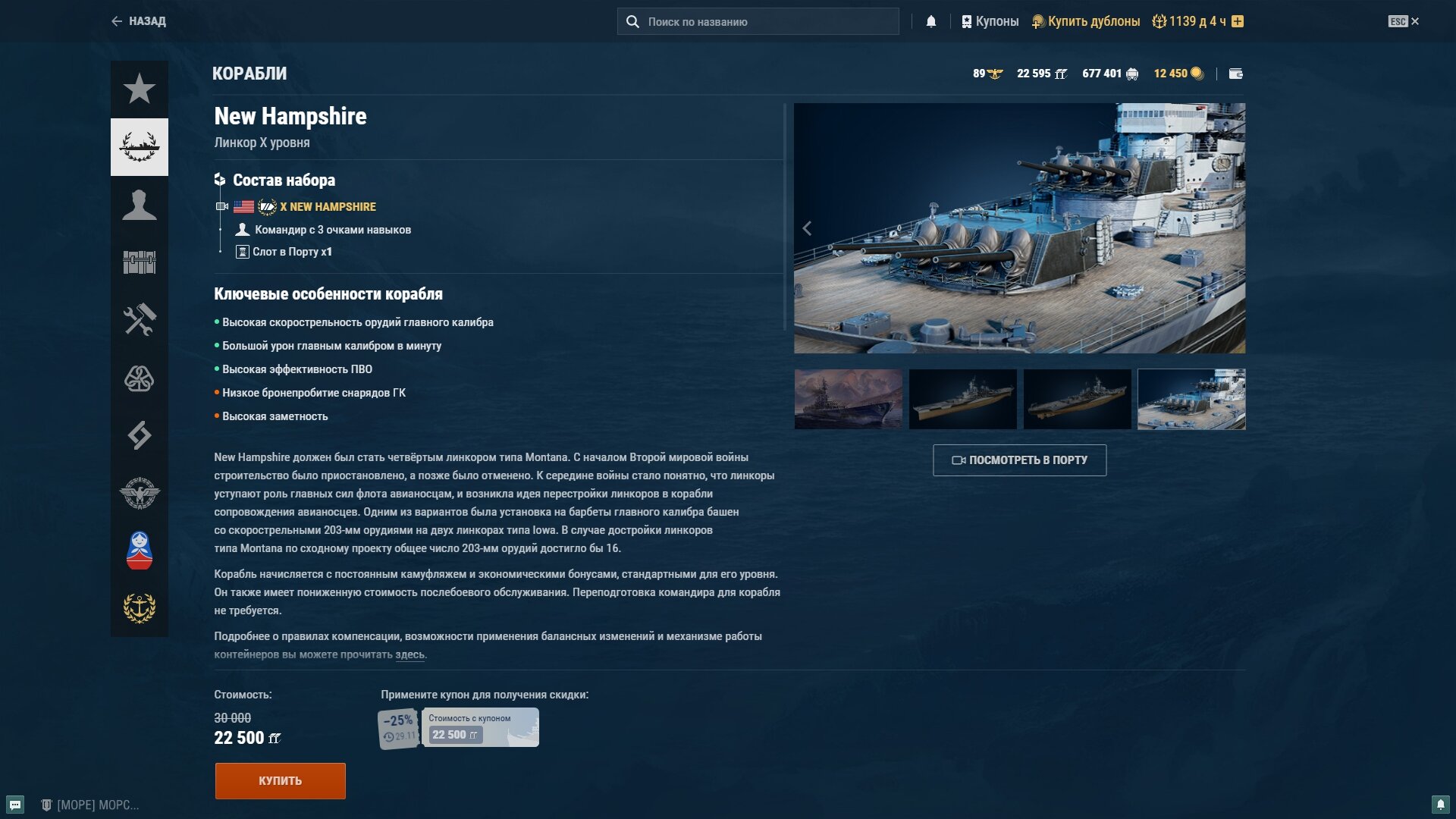This screenshot has width=1456, height=819.
Task: Select the matryoshka doll category icon
Action: [x=140, y=551]
